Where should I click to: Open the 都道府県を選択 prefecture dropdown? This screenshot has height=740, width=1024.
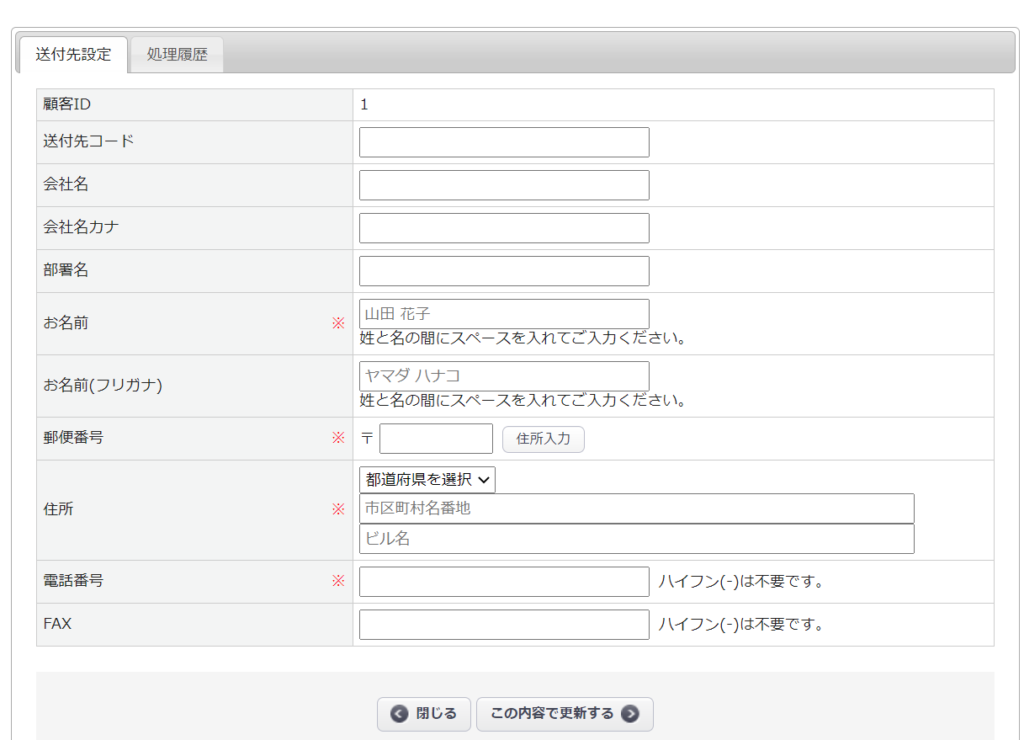click(427, 480)
